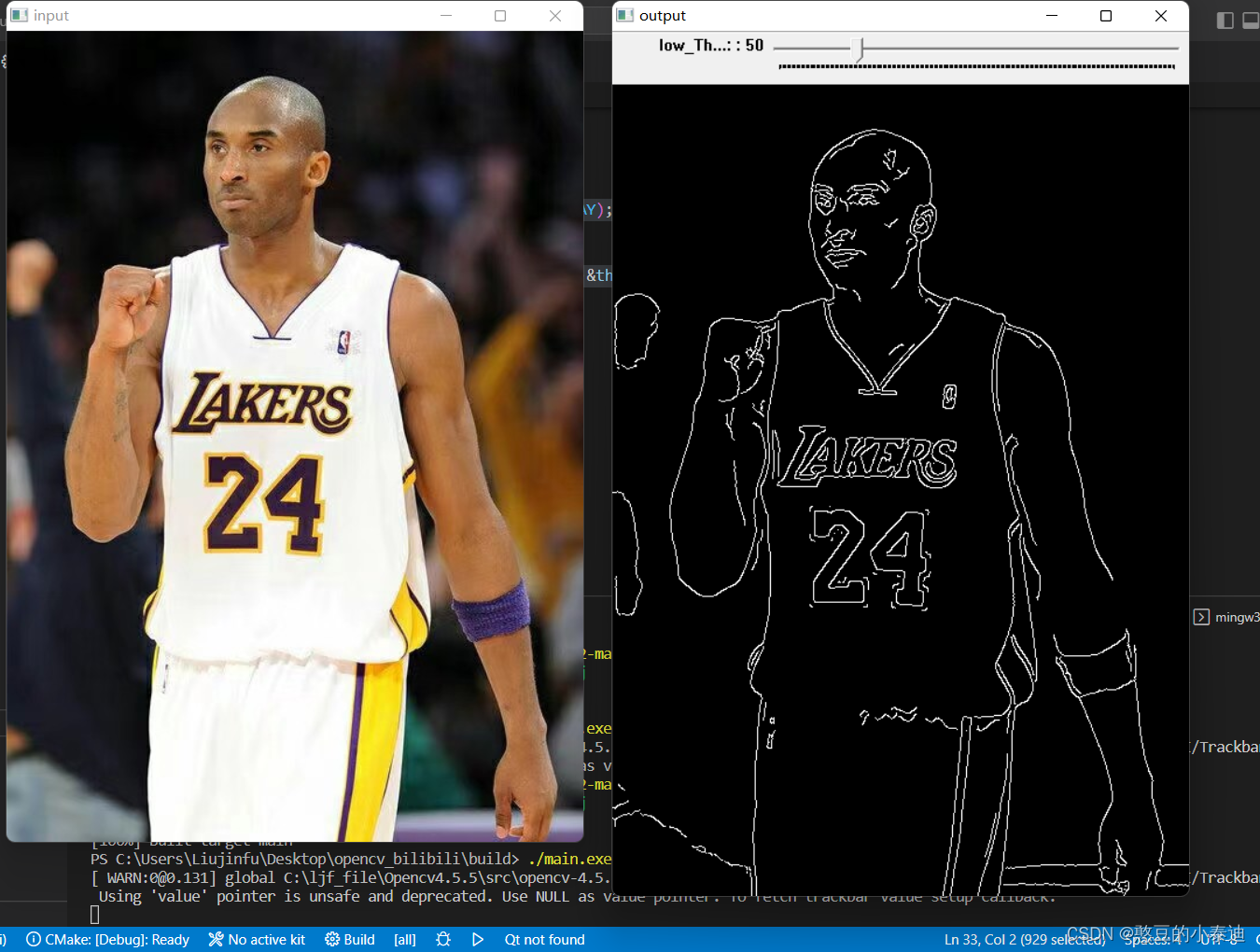Minimize the output window

[1052, 15]
